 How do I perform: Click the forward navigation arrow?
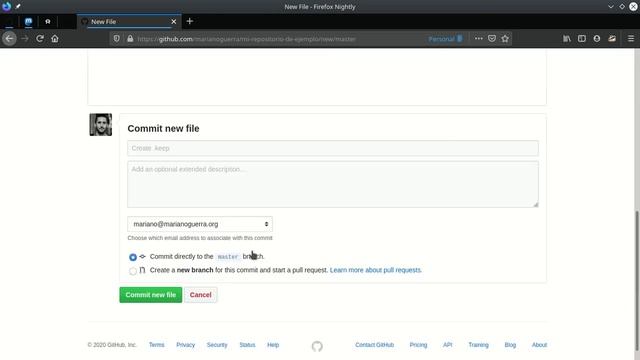pos(24,39)
